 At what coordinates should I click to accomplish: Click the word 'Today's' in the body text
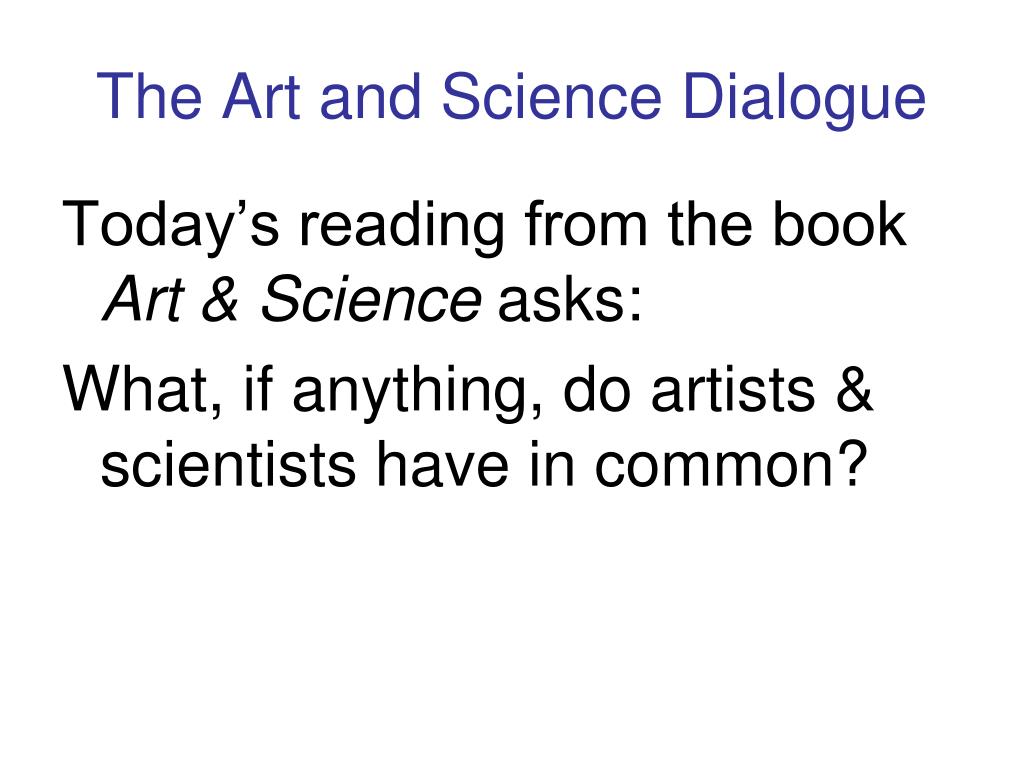click(x=170, y=226)
